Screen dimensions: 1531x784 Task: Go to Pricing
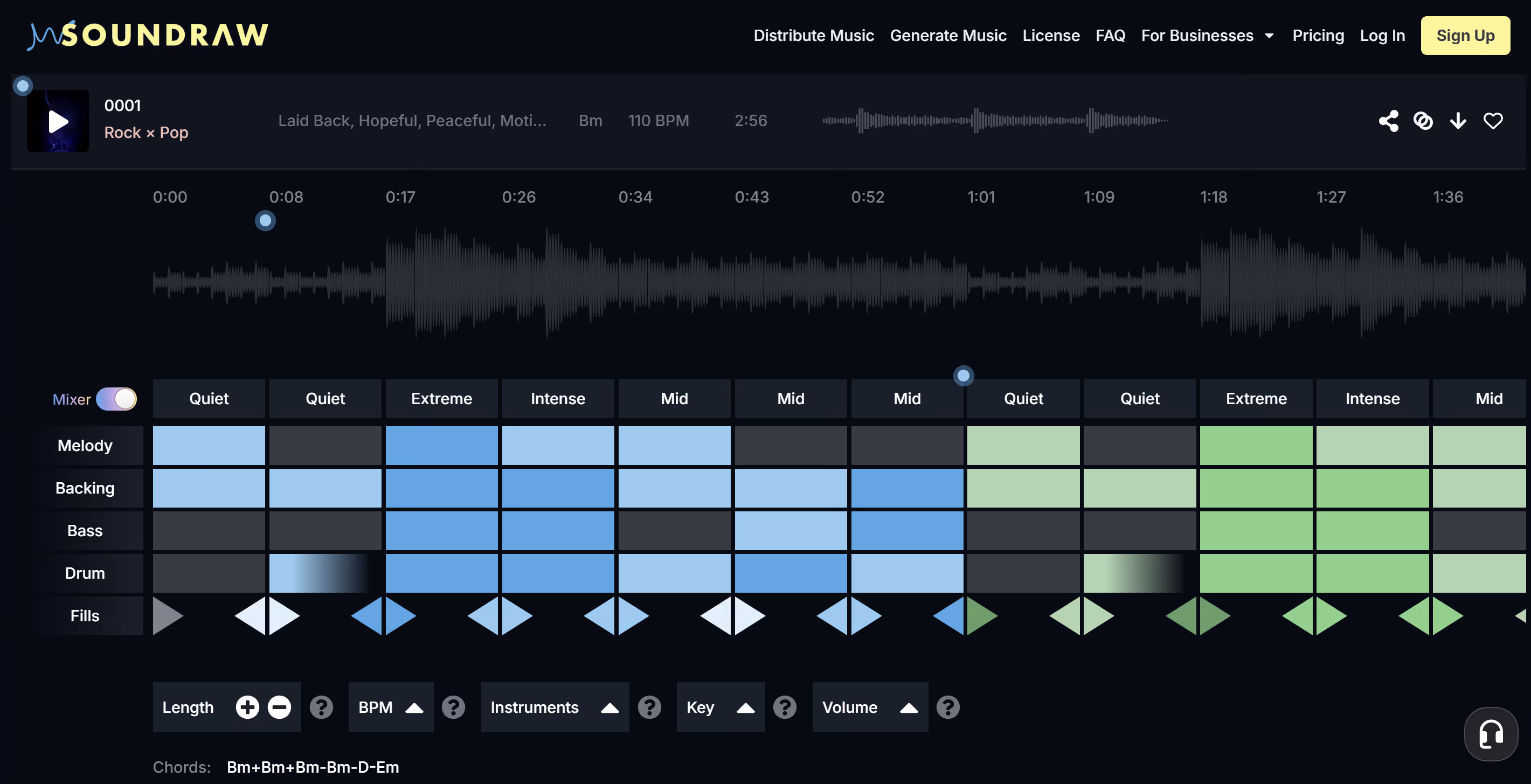[x=1318, y=36]
